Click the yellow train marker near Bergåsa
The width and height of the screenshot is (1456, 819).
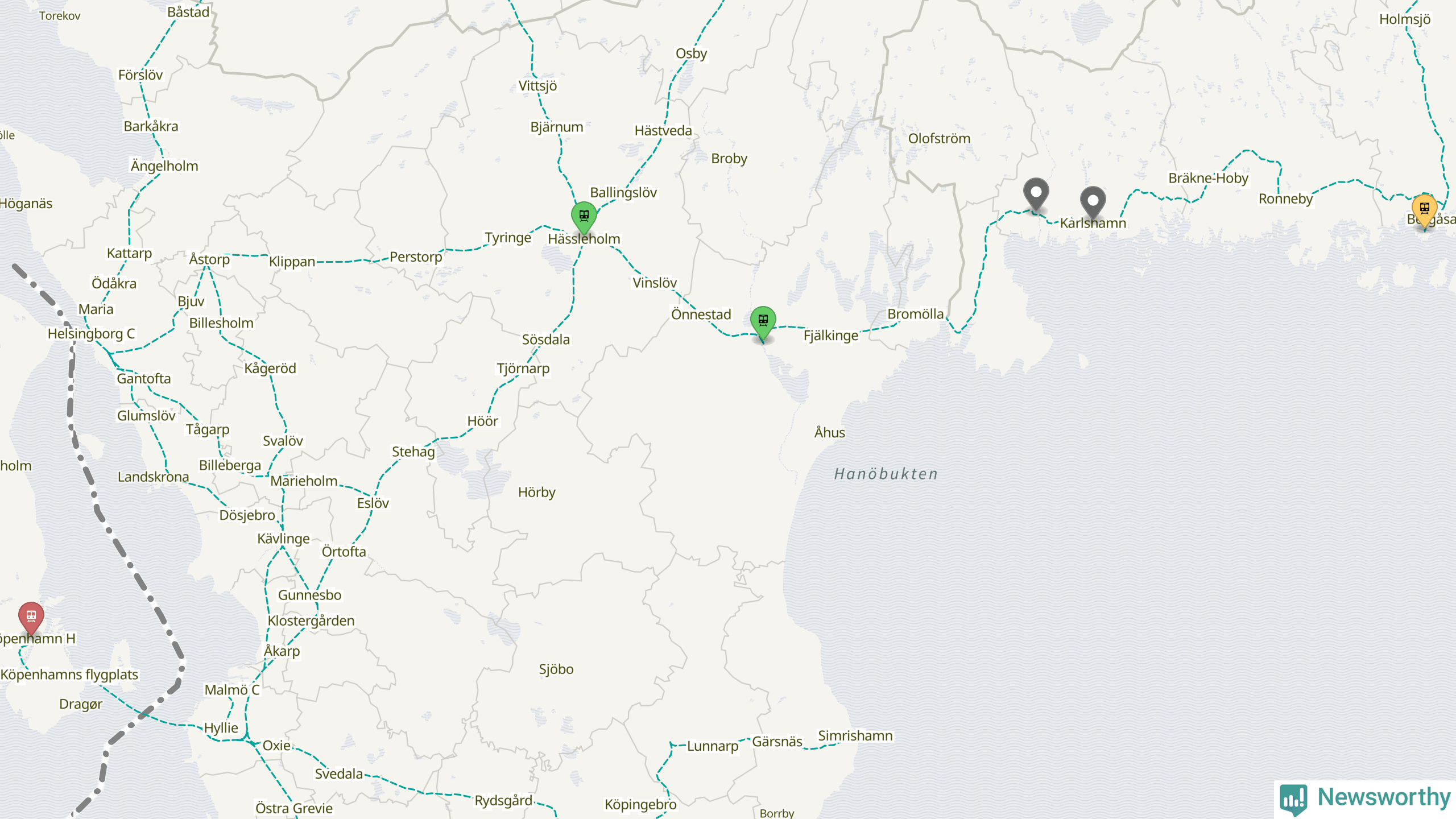coord(1425,210)
